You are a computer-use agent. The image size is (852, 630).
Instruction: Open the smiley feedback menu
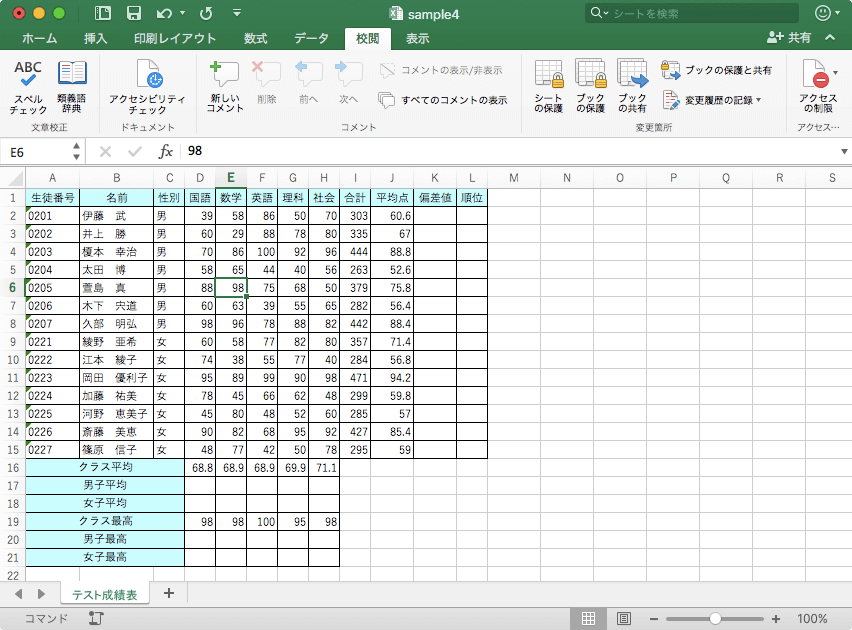click(x=827, y=13)
